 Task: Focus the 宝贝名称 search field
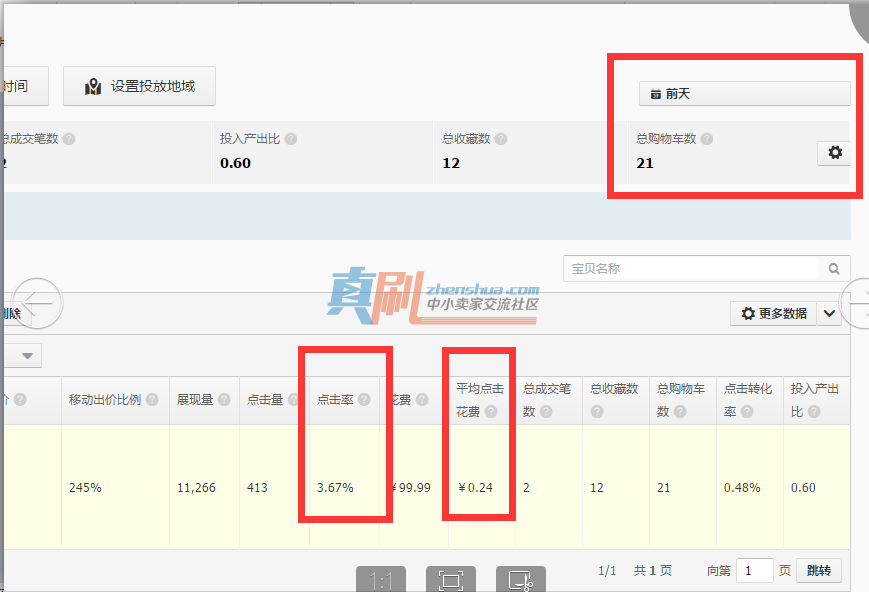coord(691,268)
